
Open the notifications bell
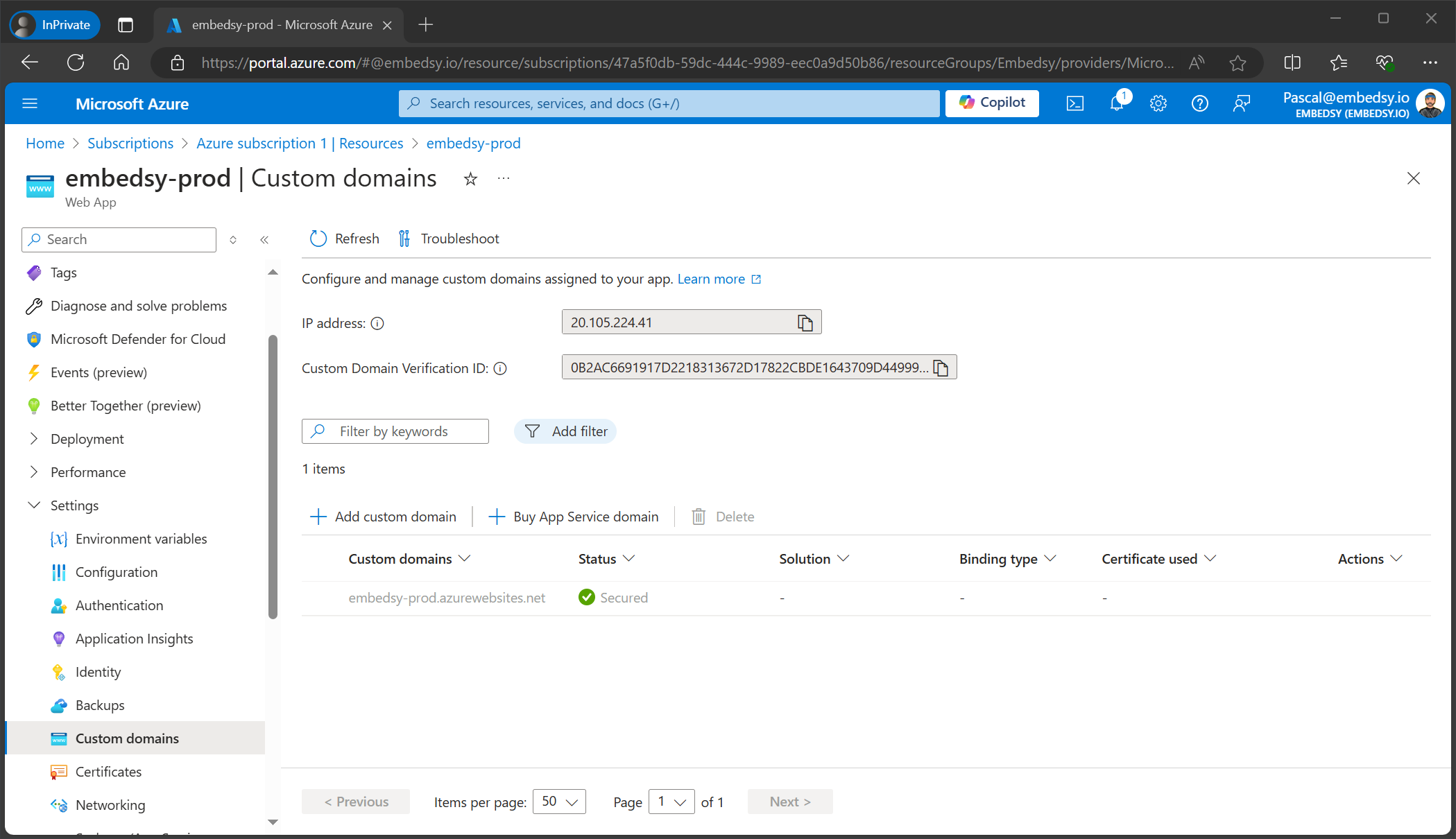pos(1117,103)
